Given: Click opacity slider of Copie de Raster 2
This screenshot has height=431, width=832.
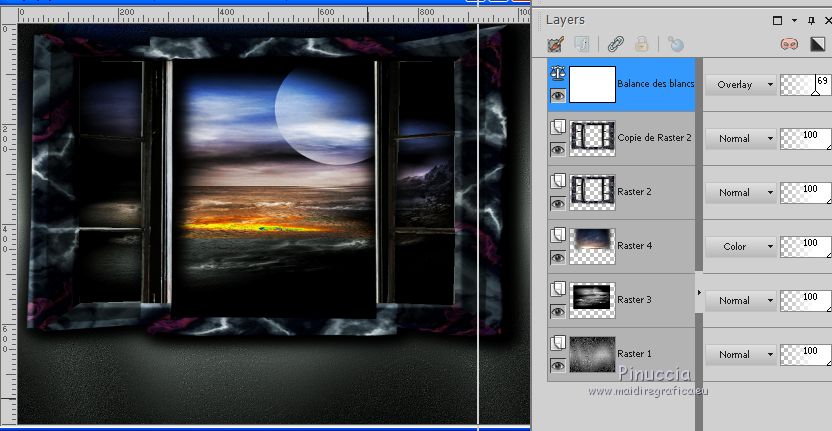Looking at the screenshot, I should pyautogui.click(x=805, y=139).
